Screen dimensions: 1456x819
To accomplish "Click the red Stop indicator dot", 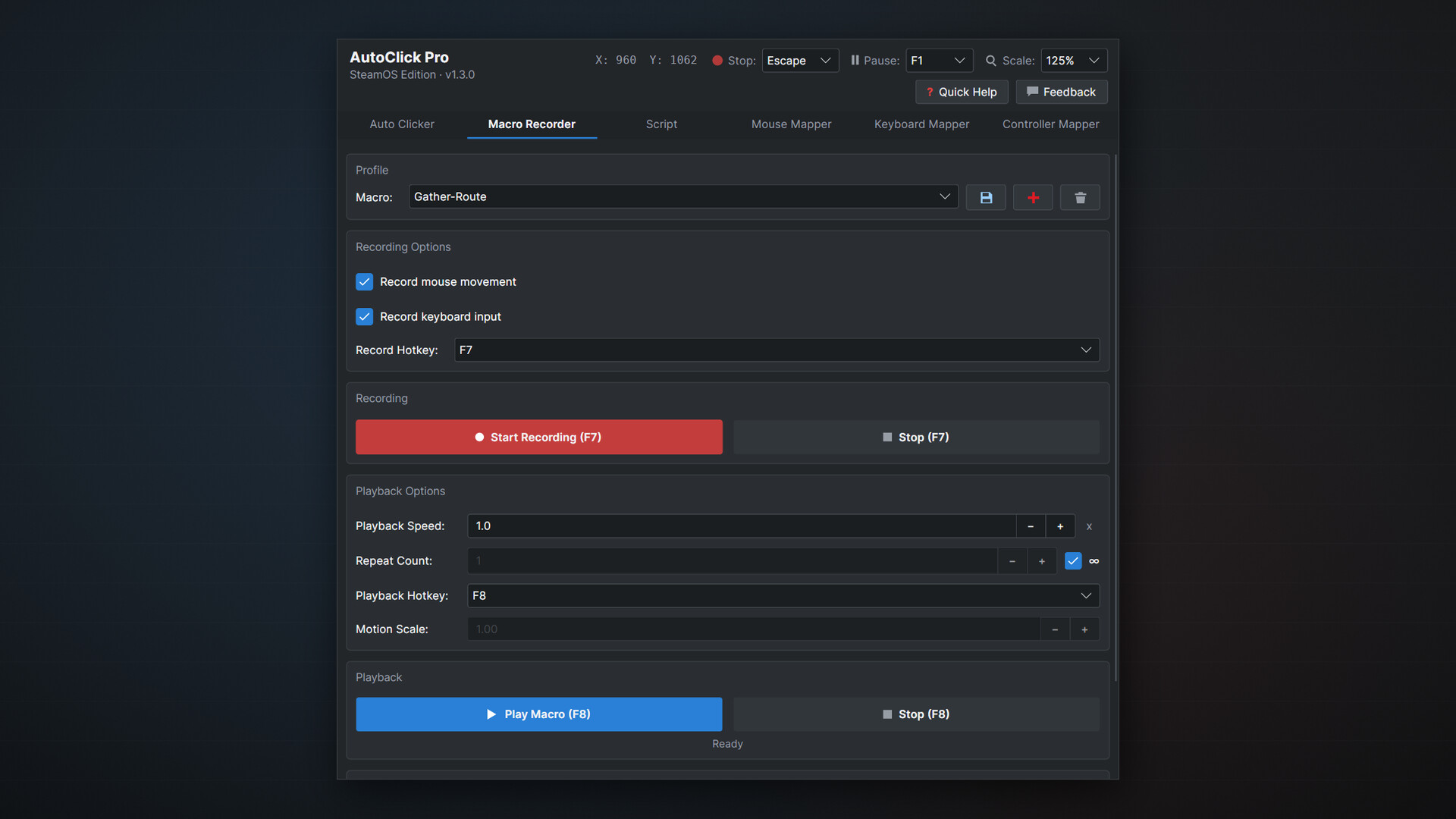I will coord(717,61).
